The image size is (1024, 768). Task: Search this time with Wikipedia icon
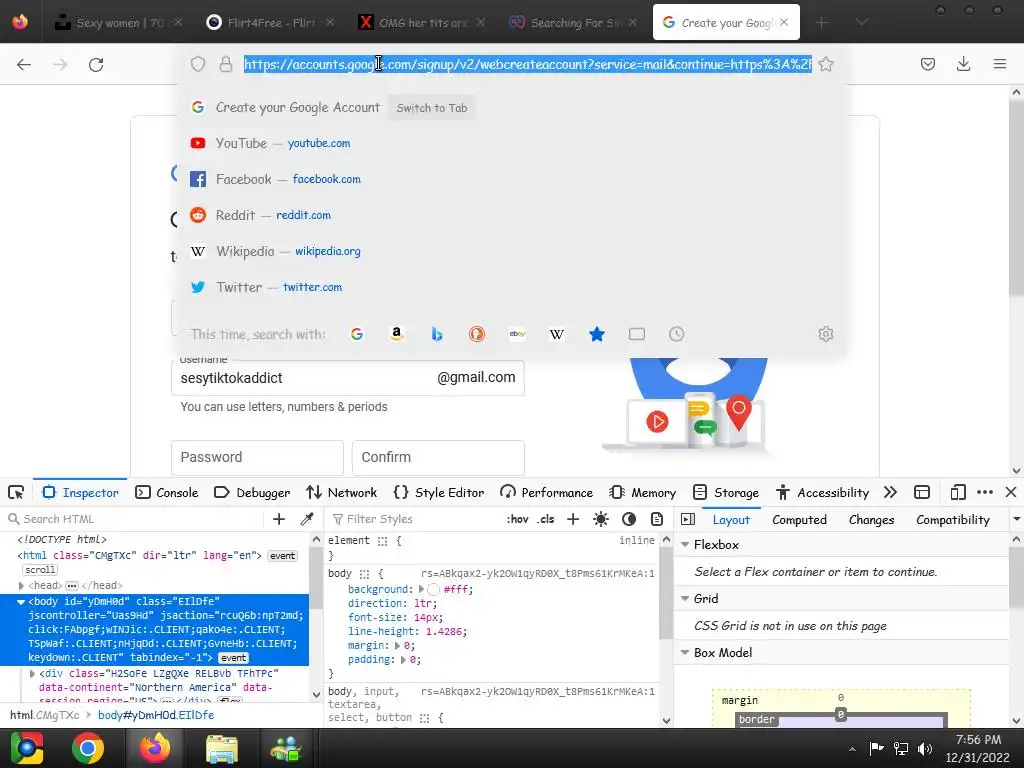556,334
